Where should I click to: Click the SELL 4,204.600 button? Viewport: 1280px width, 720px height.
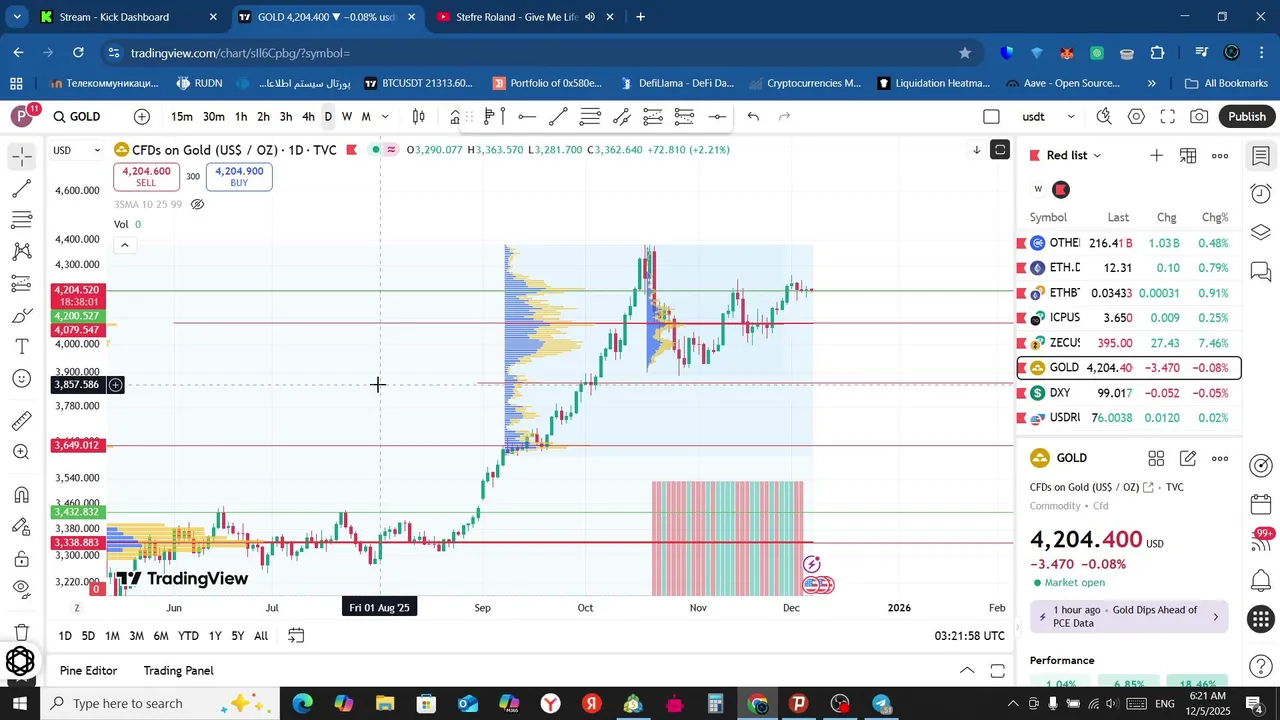(146, 177)
